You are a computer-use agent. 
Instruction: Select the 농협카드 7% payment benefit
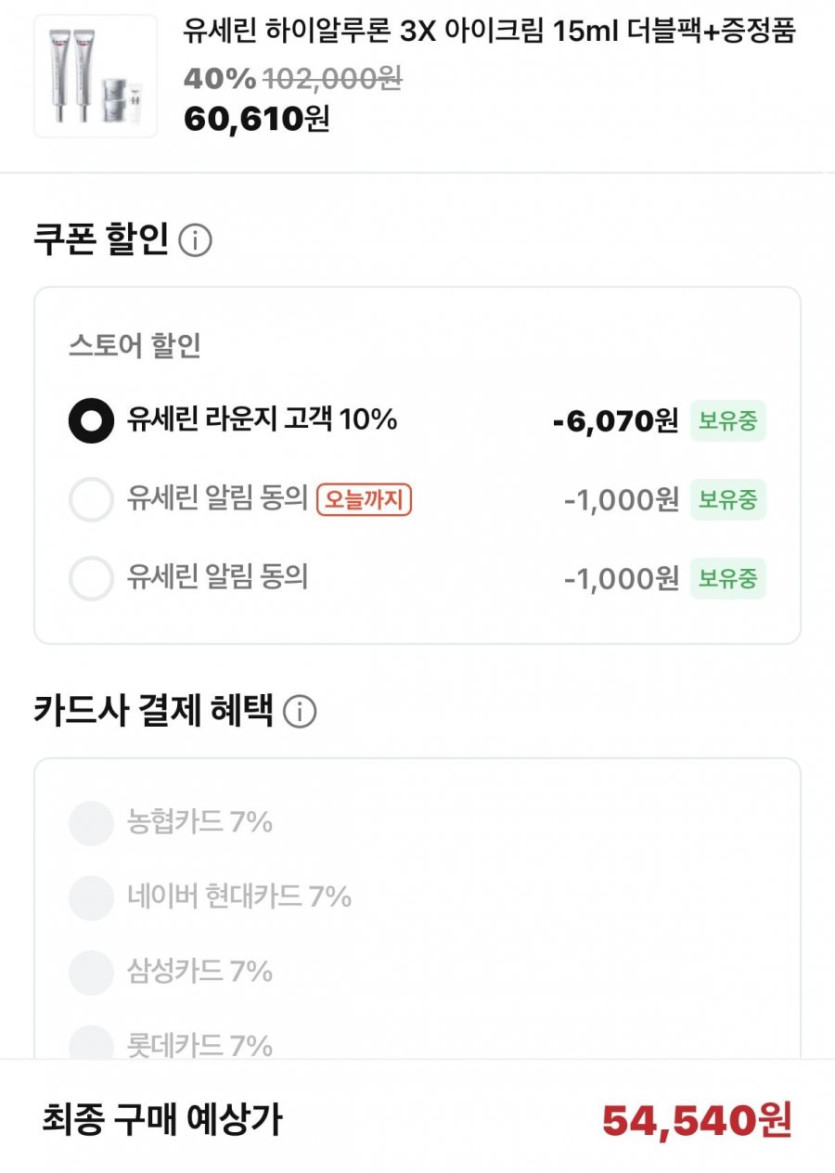click(91, 823)
